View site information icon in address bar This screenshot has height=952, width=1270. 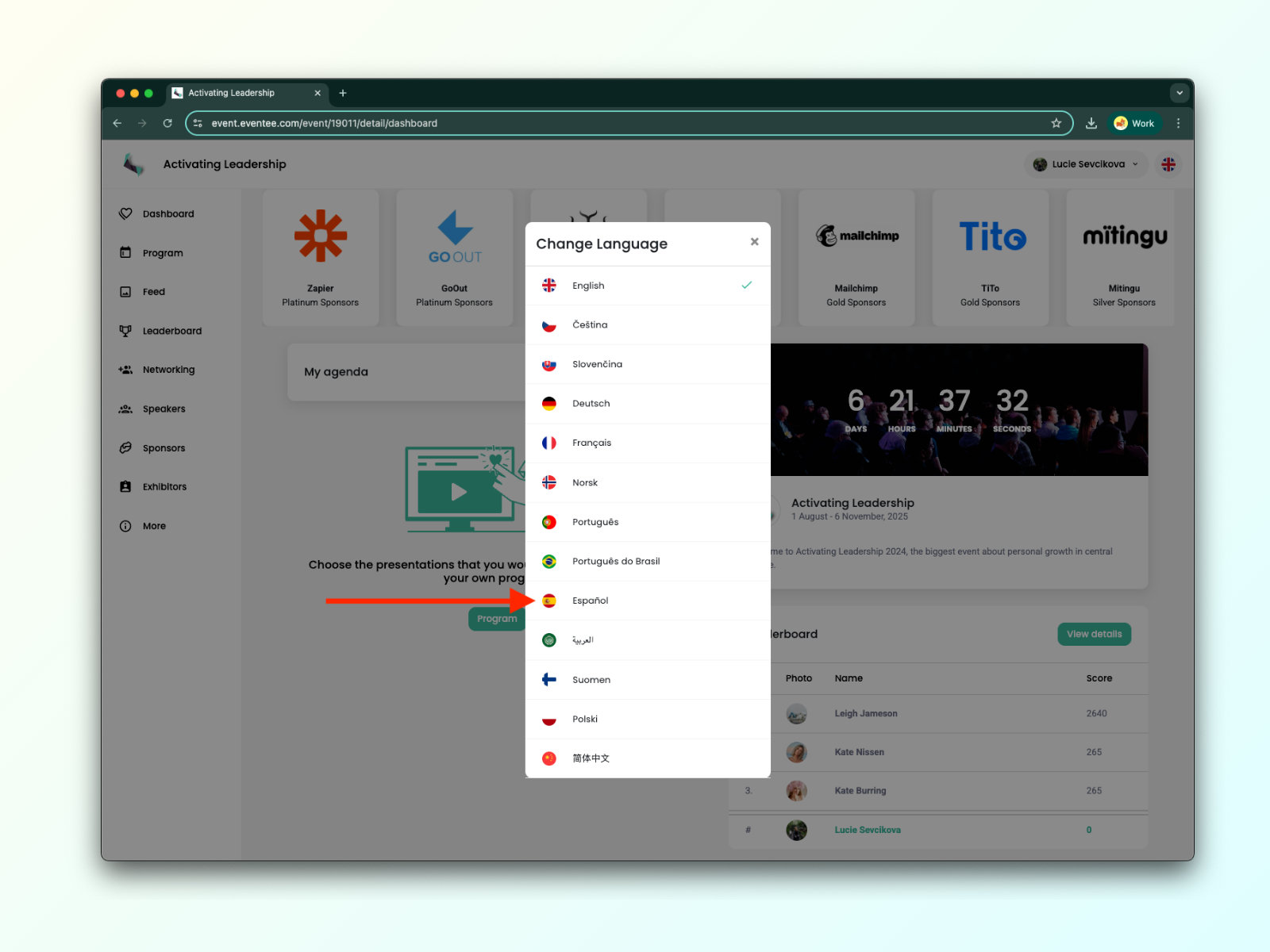(x=198, y=123)
